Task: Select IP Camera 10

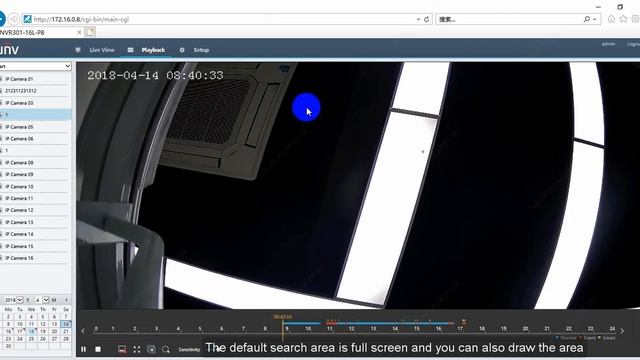Action: point(36,187)
